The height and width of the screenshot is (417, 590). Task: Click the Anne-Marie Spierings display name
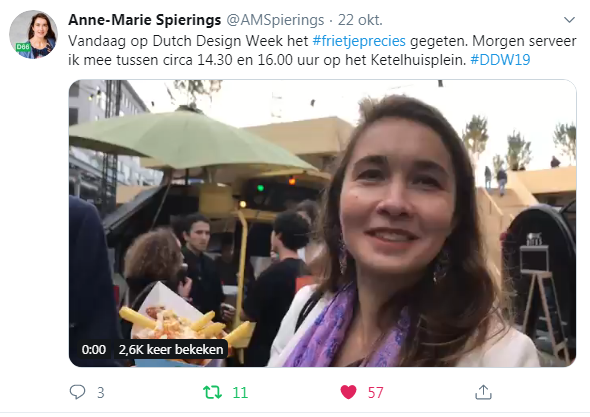point(144,20)
